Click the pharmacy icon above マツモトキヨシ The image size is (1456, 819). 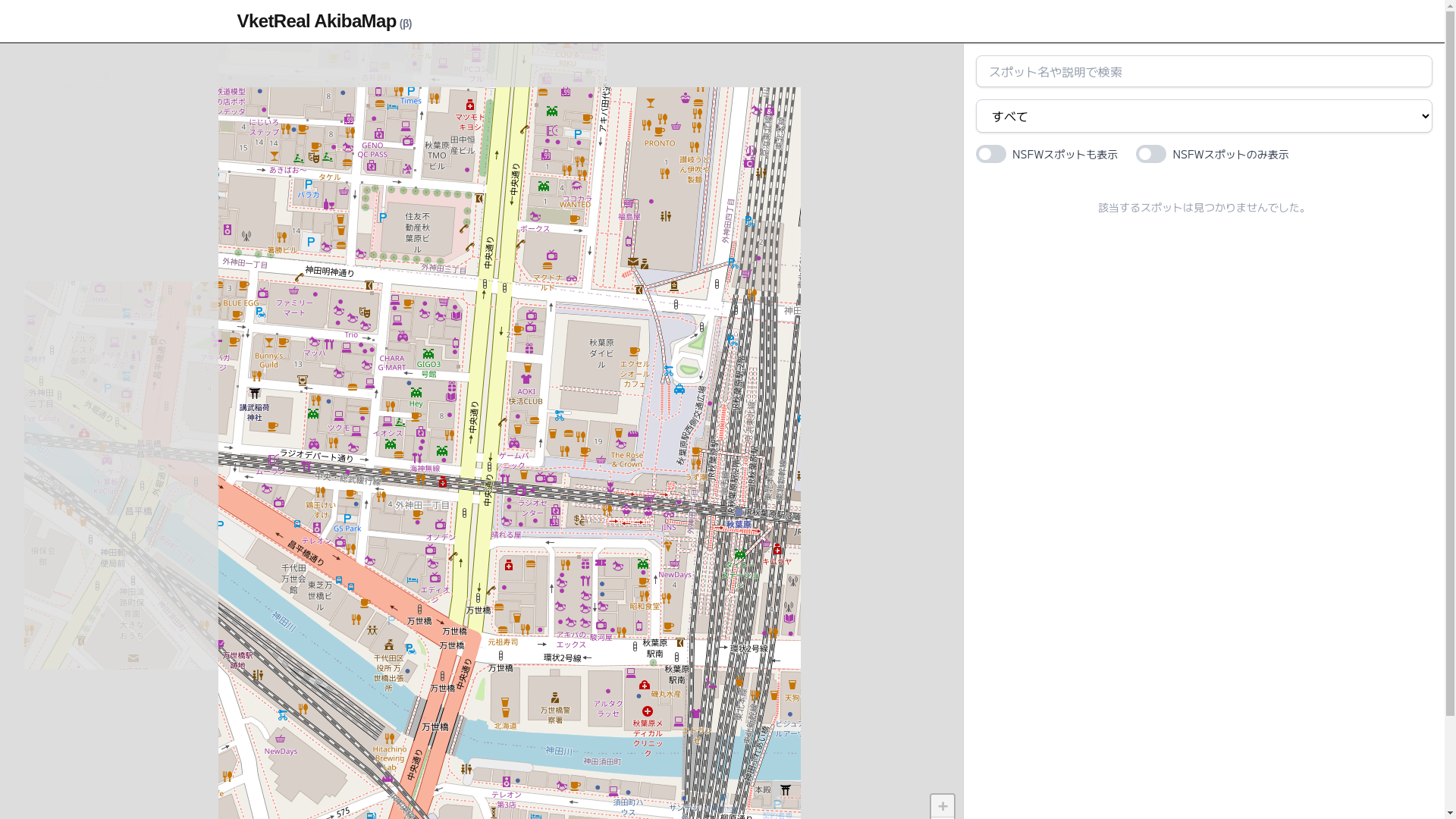click(470, 105)
